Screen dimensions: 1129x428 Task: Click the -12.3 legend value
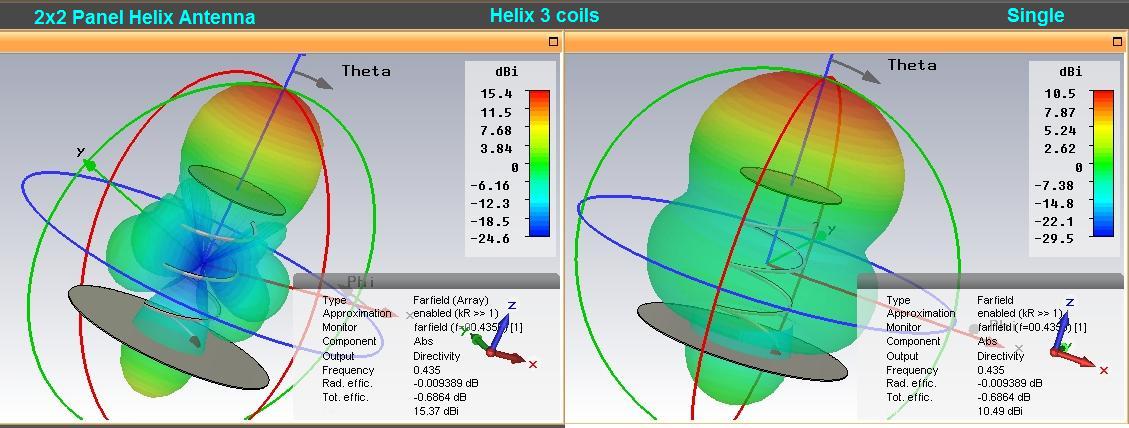click(492, 203)
